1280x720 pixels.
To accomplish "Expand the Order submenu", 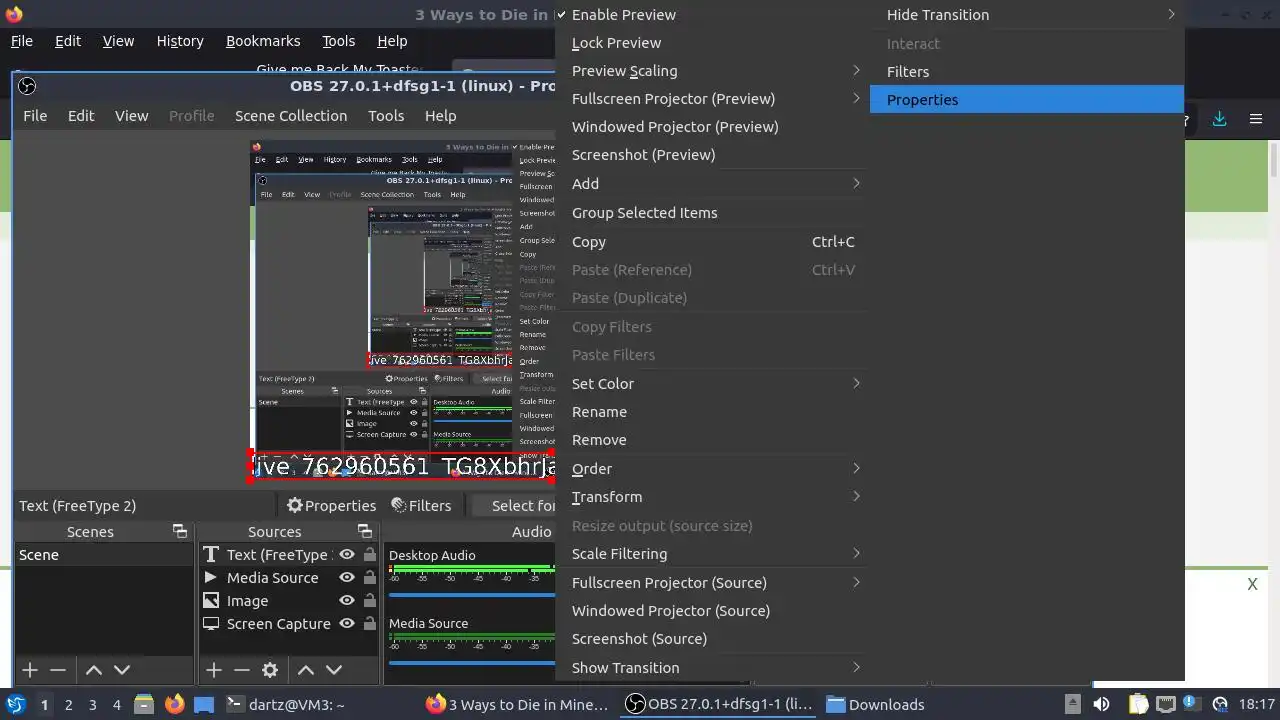I will (x=712, y=469).
